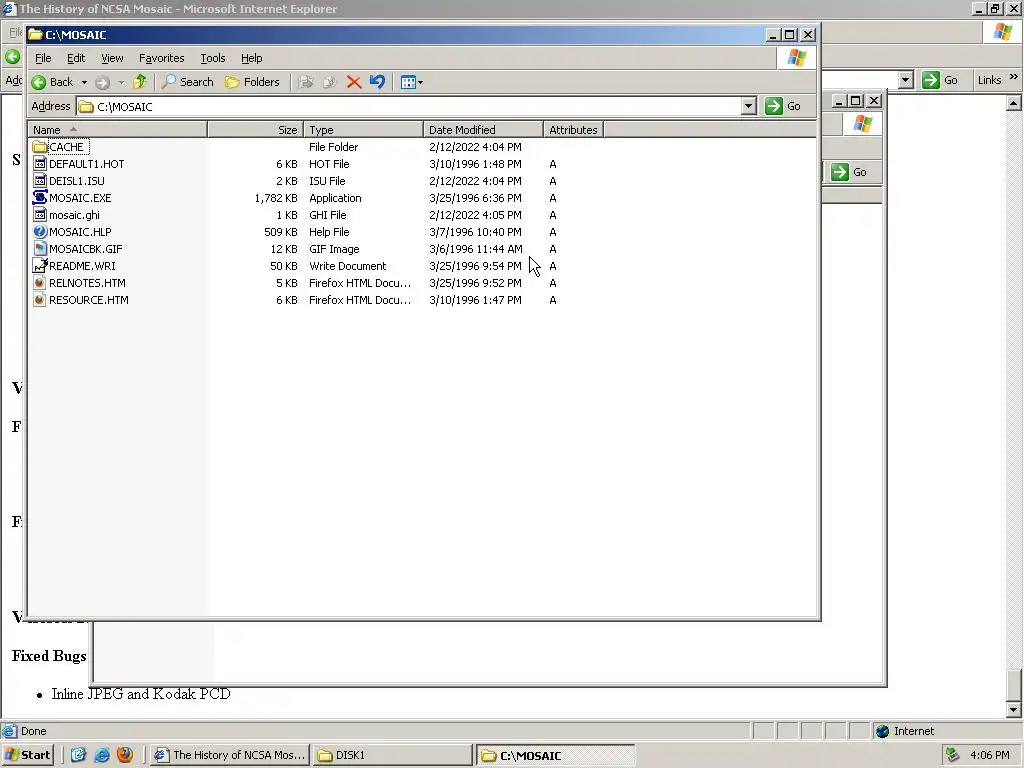Screen dimensions: 1024x768
Task: Click the red Delete X icon
Action: coord(354,82)
